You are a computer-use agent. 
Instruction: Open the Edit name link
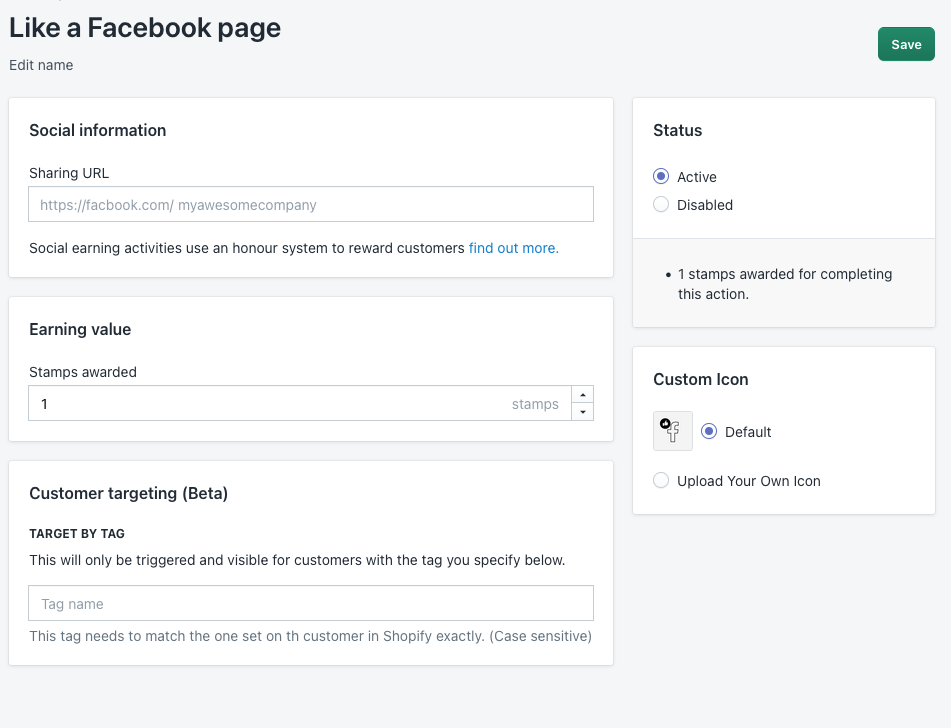click(x=41, y=65)
